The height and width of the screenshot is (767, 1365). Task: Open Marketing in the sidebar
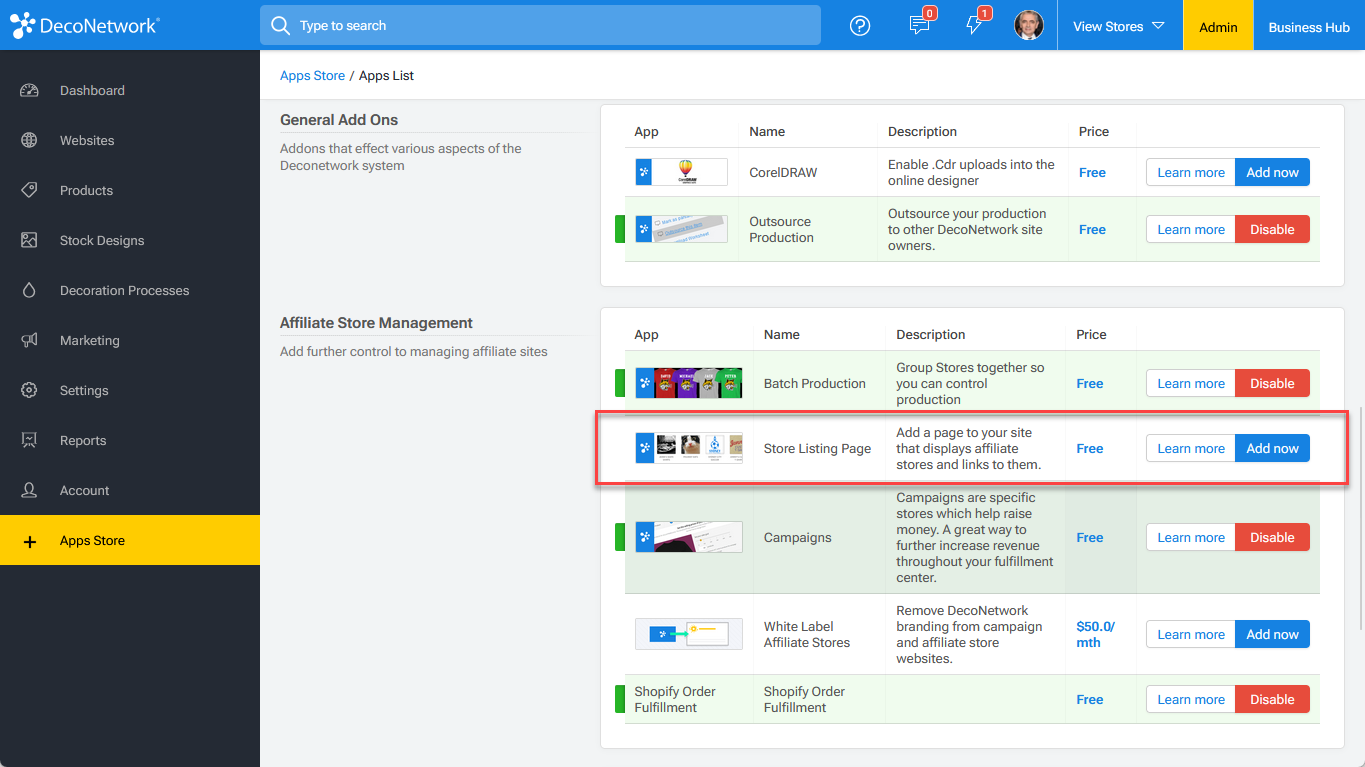130,340
